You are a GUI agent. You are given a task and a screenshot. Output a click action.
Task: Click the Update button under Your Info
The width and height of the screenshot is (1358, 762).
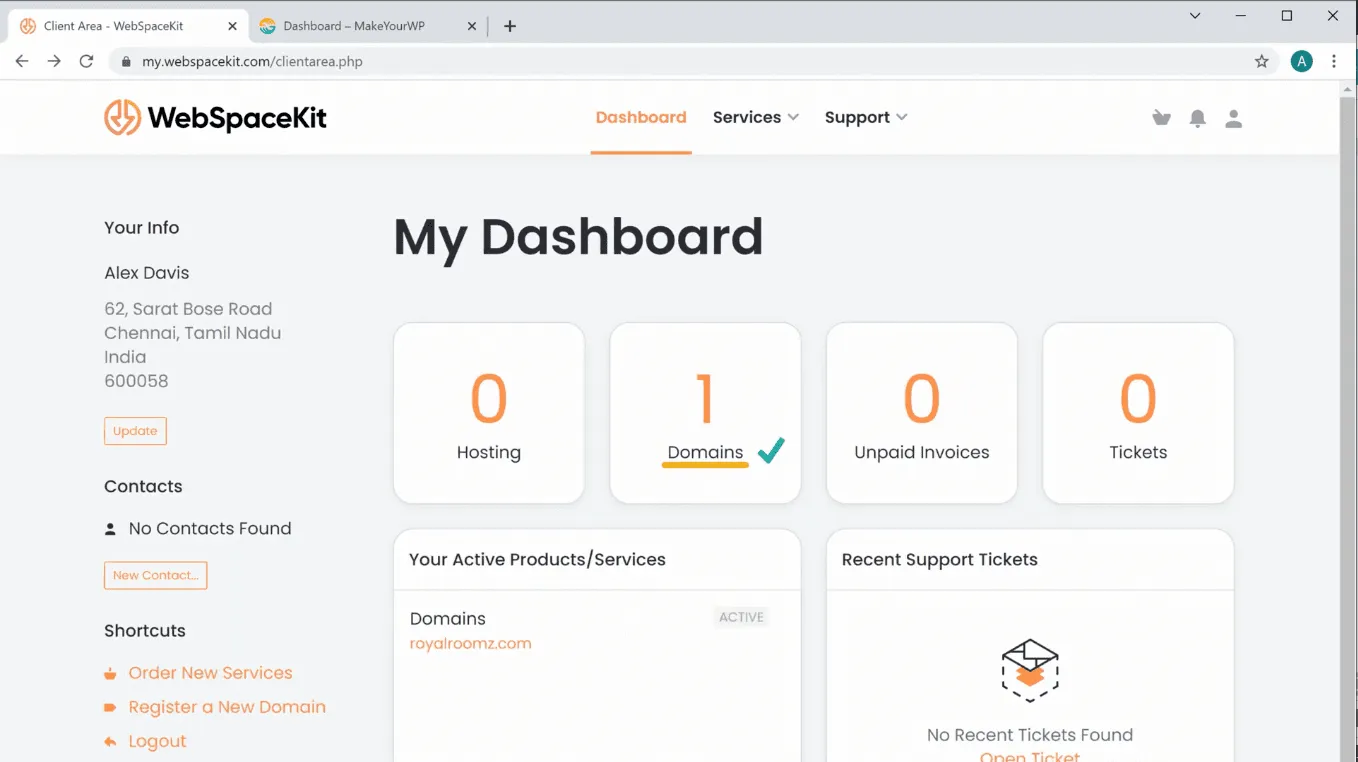click(135, 431)
